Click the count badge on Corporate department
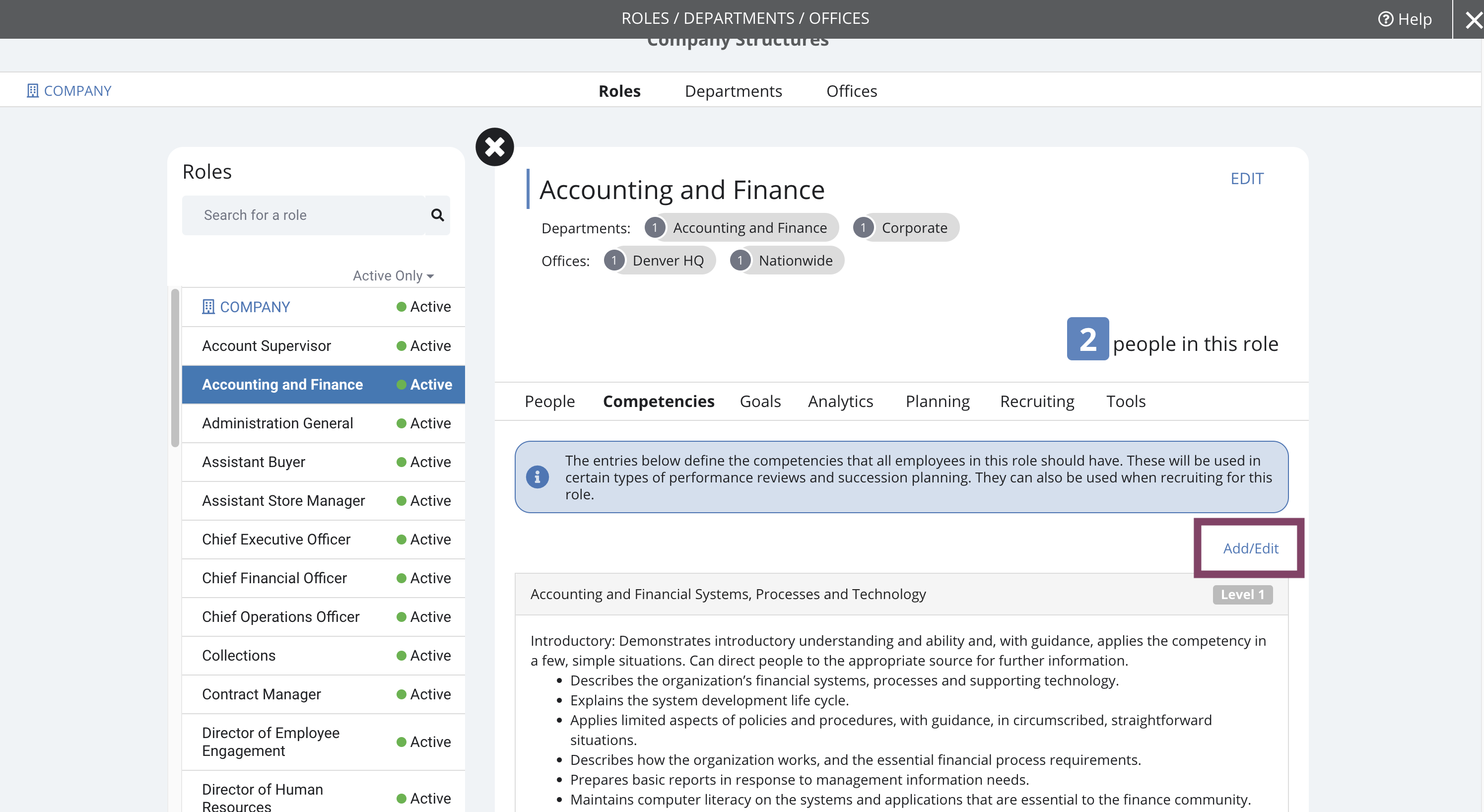The image size is (1484, 812). (x=863, y=228)
